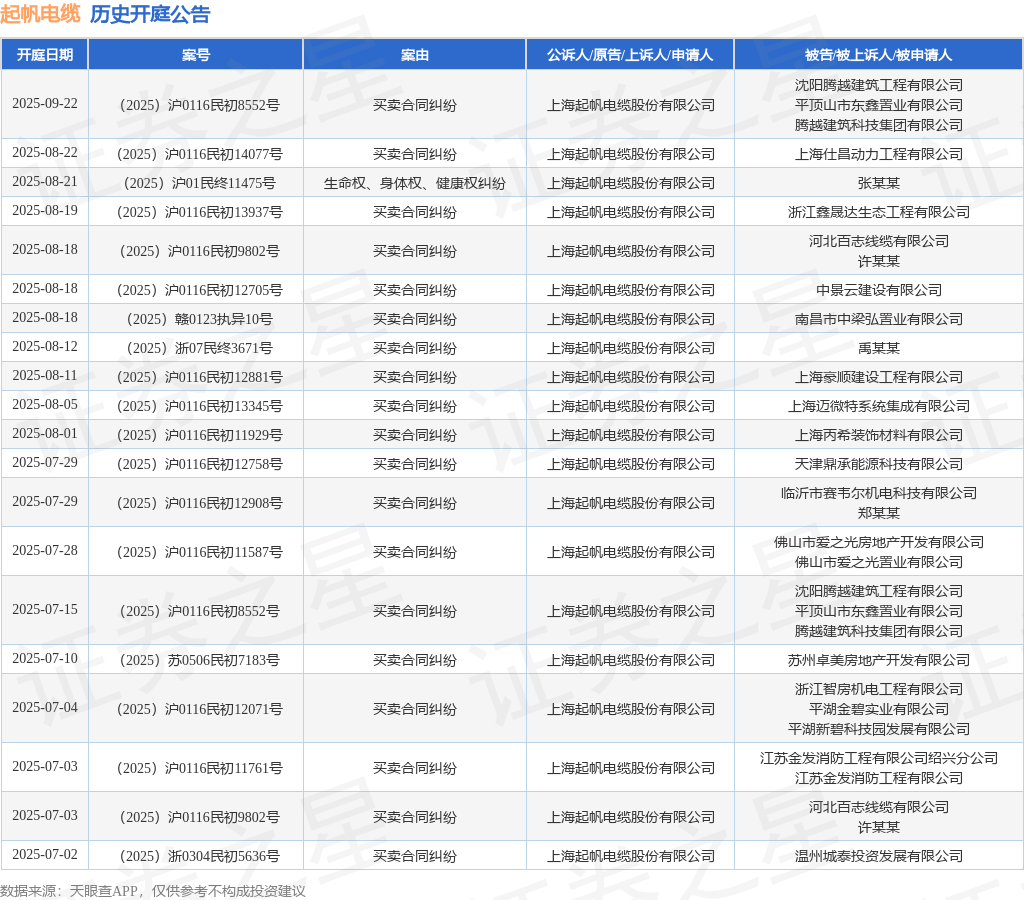Screen dimensions: 1024x900
Task: Click case number 沪0116民初13937号
Action: [x=199, y=212]
